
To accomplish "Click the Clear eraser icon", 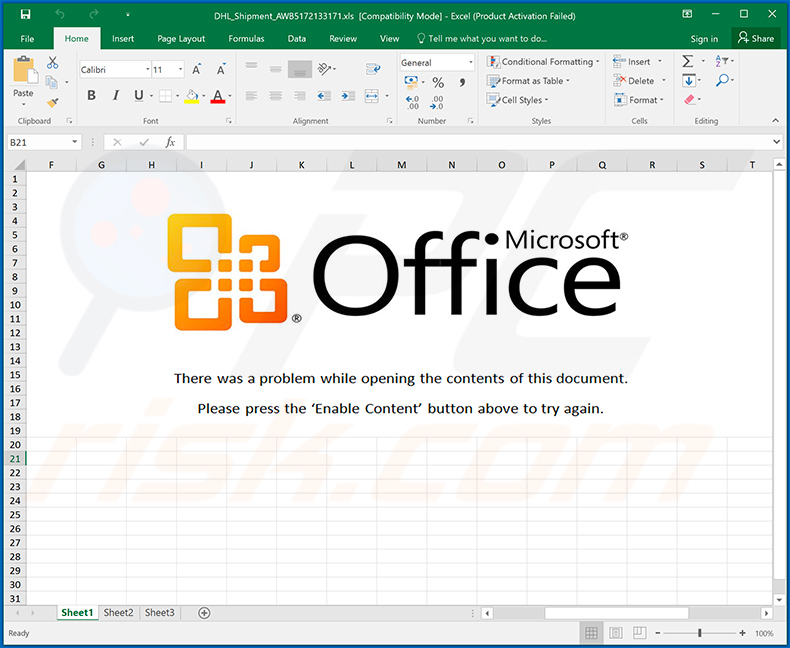I will (x=690, y=100).
